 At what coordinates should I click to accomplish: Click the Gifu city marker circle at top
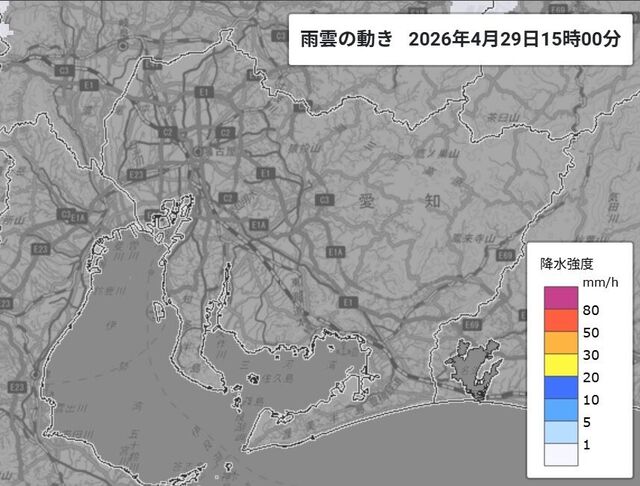coord(123,46)
